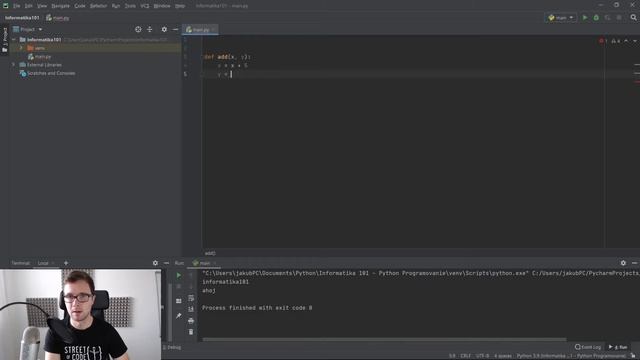Open the File menu

pos(17,6)
